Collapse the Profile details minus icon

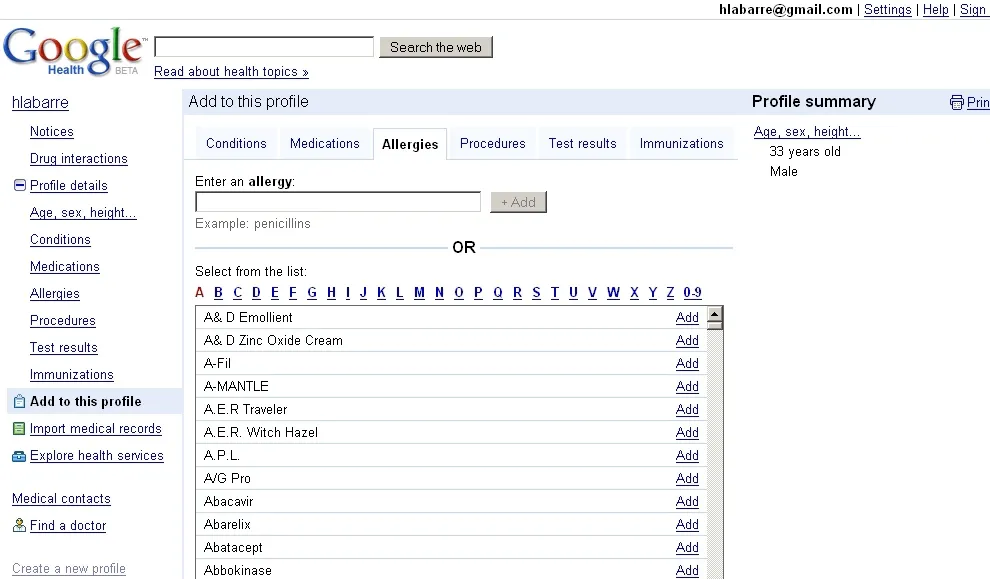click(x=20, y=185)
